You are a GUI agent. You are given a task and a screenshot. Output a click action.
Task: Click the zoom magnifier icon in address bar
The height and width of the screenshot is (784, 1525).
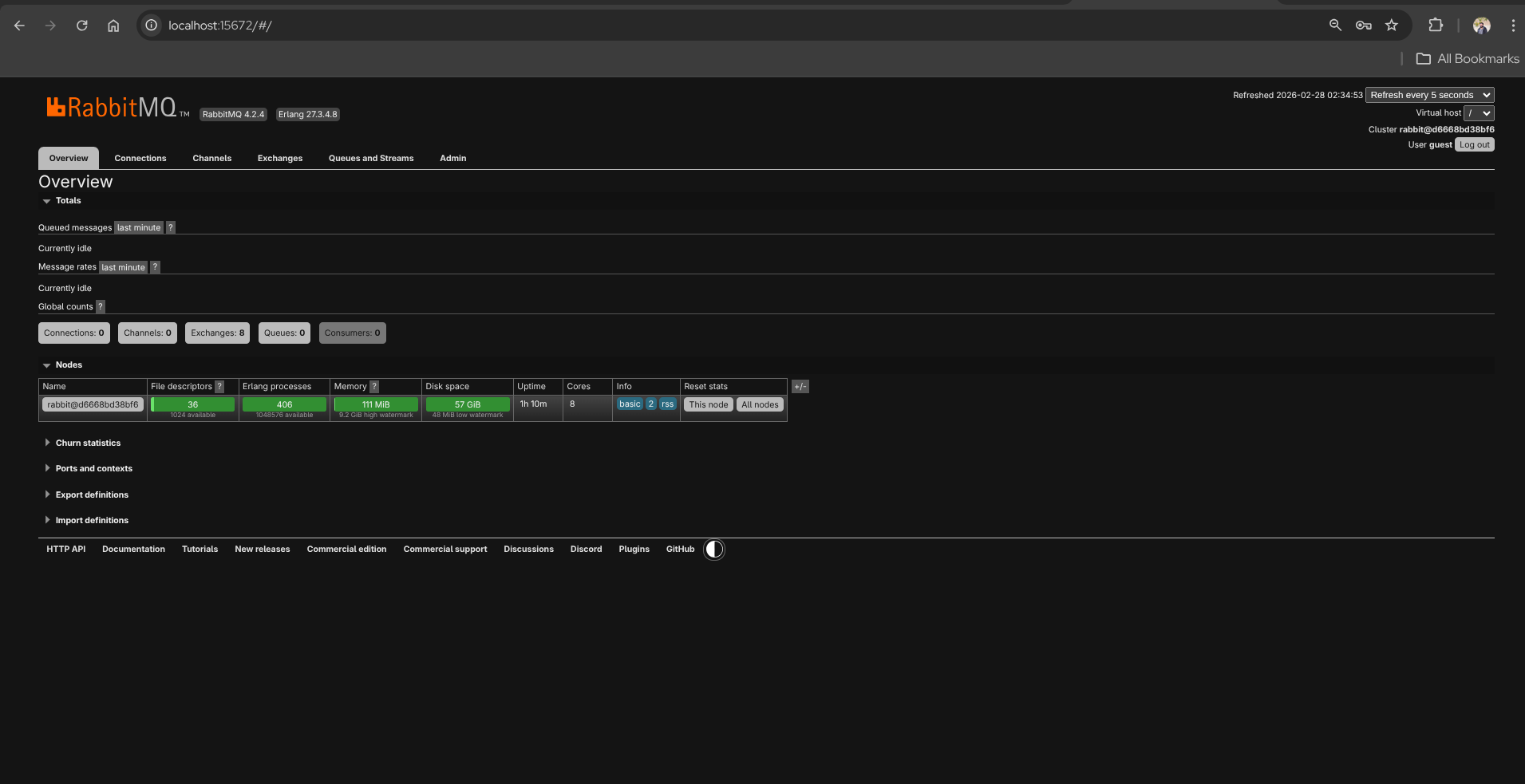[1335, 26]
